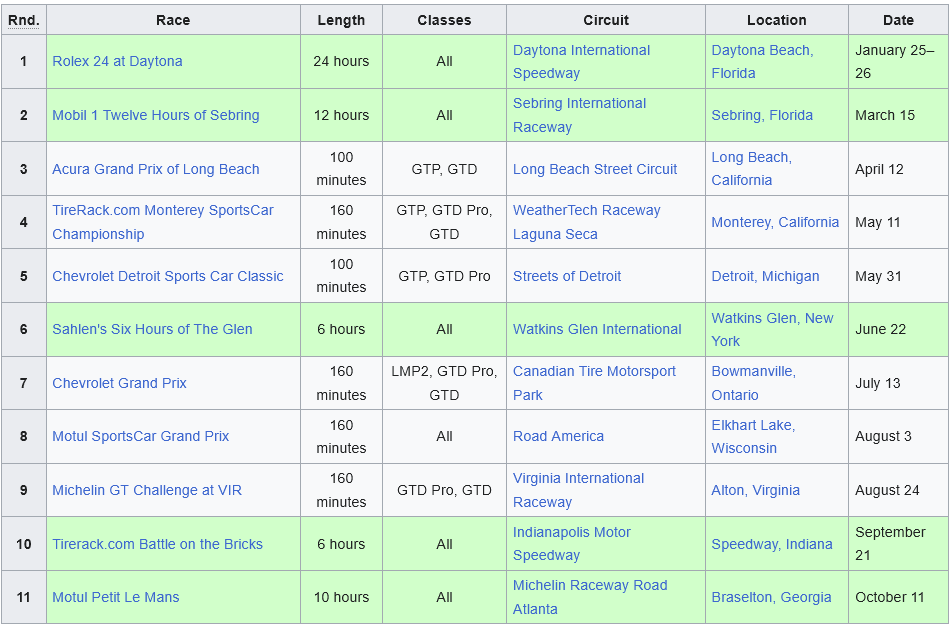Visit the Braselton, Georgia link
Viewport: 950px width, 625px height.
771,597
